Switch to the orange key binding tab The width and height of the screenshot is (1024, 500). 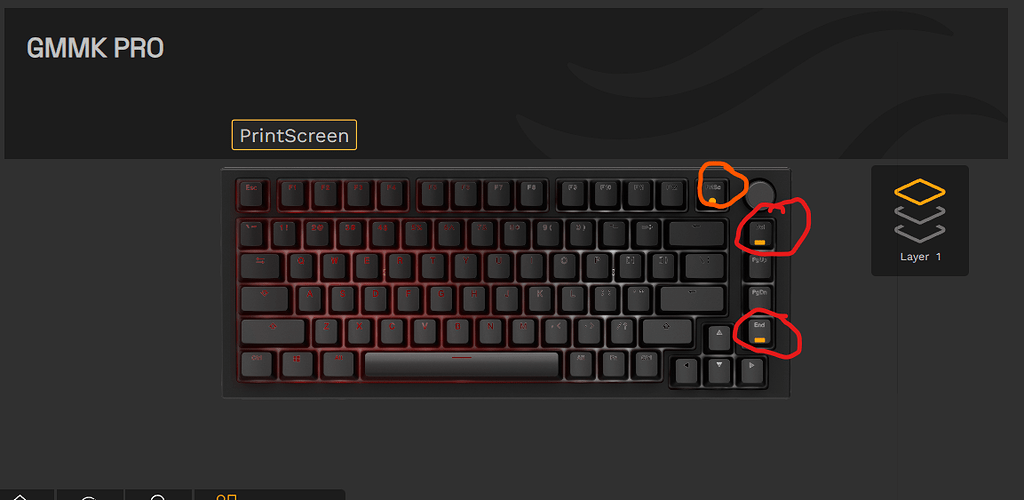pos(226,497)
